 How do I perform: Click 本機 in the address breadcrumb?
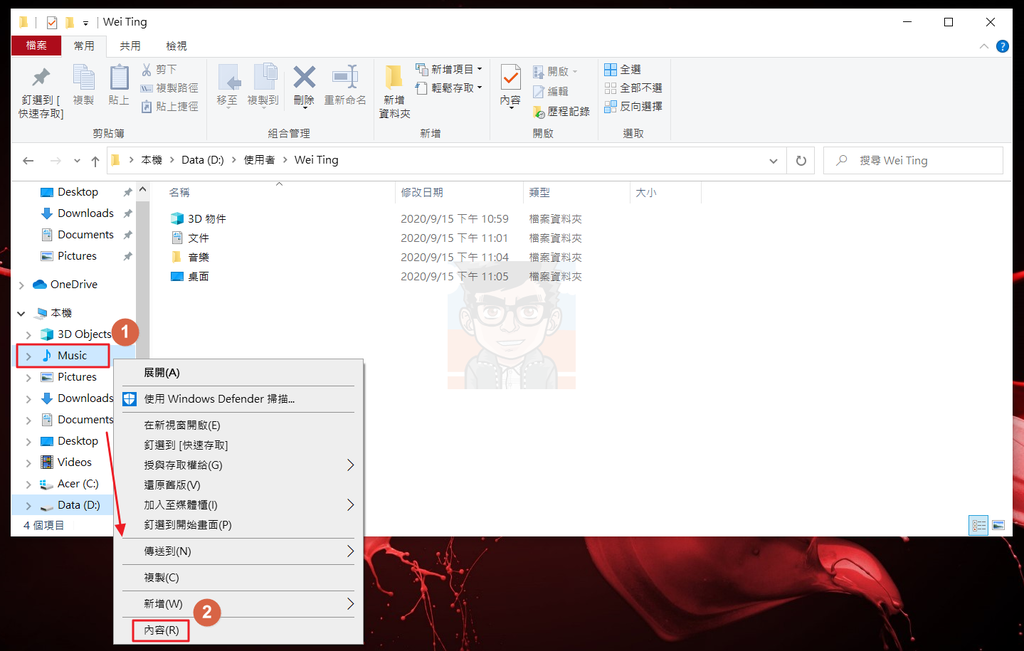pos(152,160)
